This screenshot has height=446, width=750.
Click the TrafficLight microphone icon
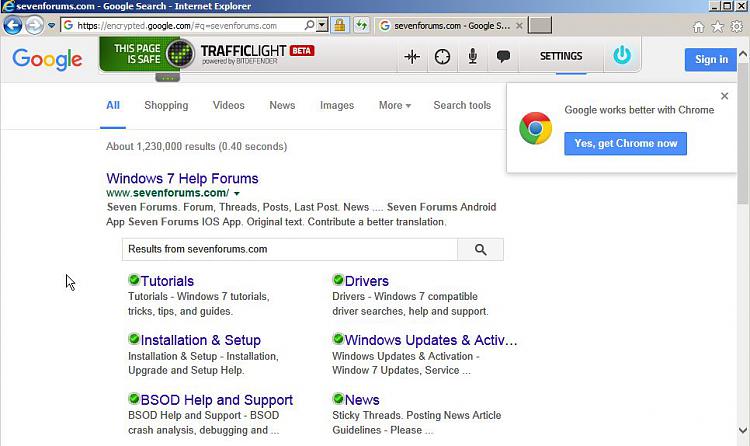click(x=473, y=56)
